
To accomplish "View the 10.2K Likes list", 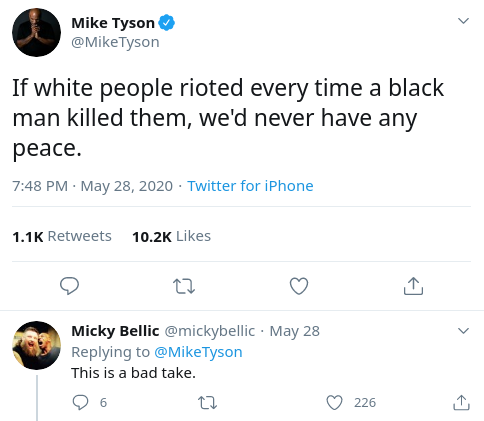I will pyautogui.click(x=171, y=236).
